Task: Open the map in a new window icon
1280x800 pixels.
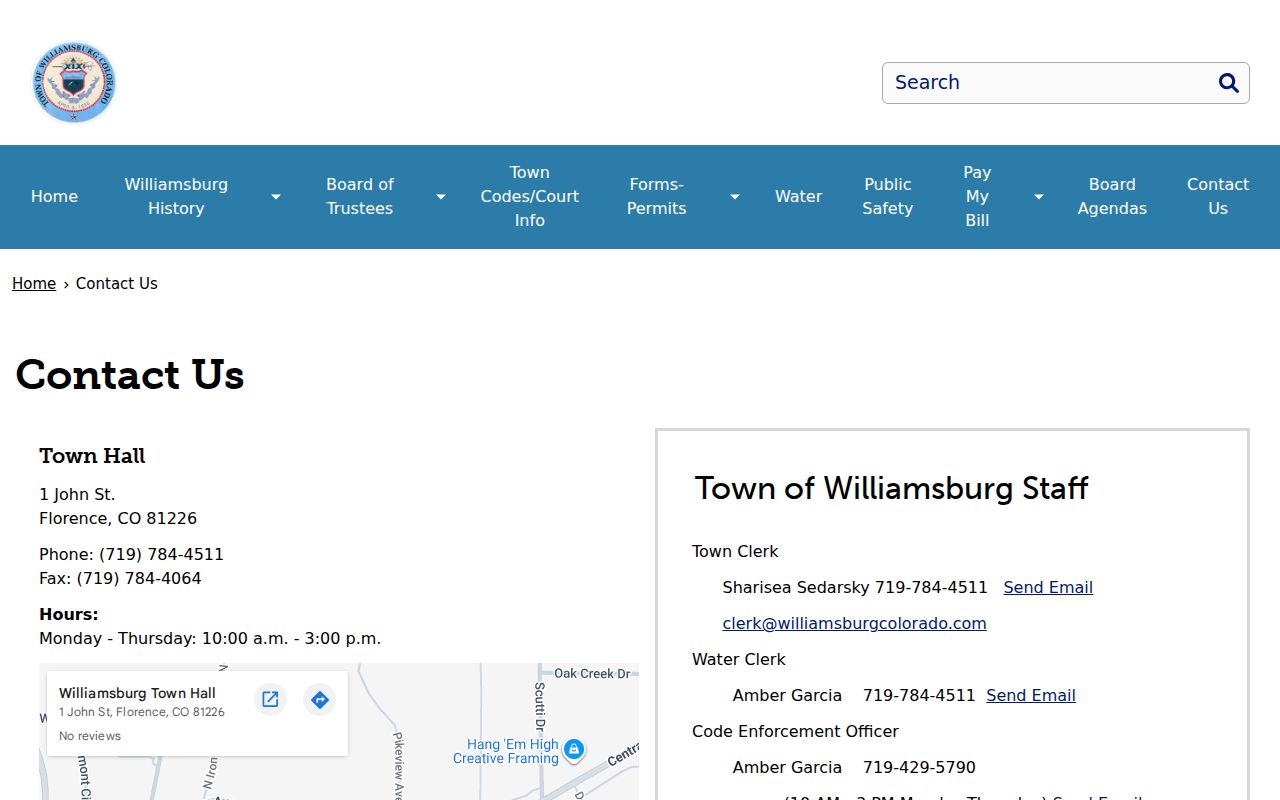Action: 270,699
